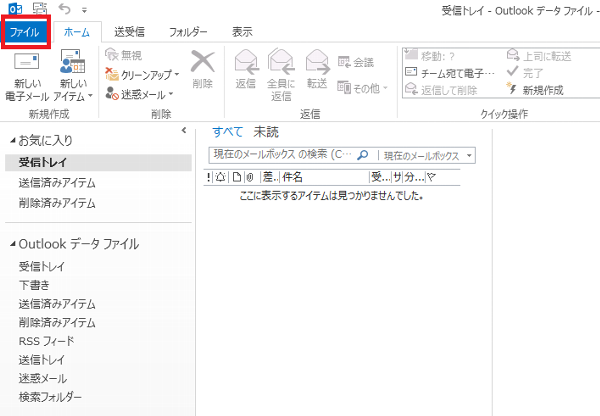Click the magnifier search icon
This screenshot has height=416, width=600.
point(363,155)
